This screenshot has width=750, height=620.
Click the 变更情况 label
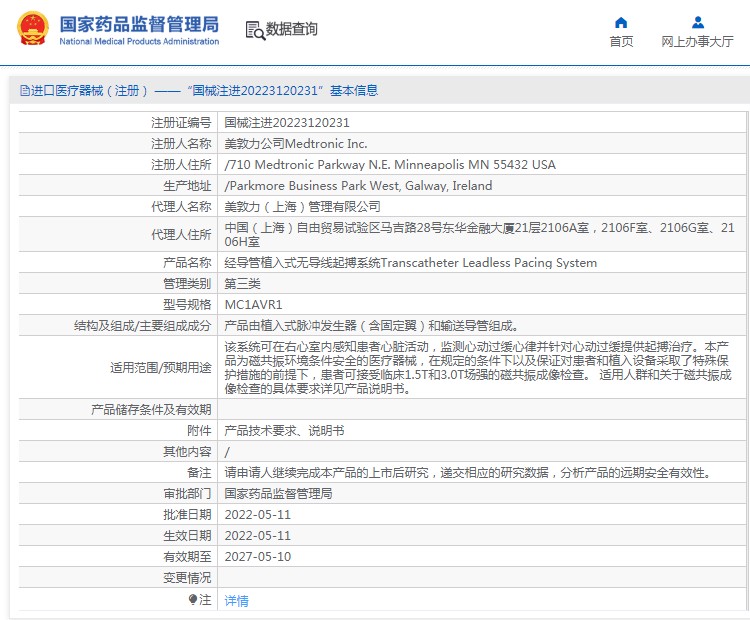tap(187, 578)
